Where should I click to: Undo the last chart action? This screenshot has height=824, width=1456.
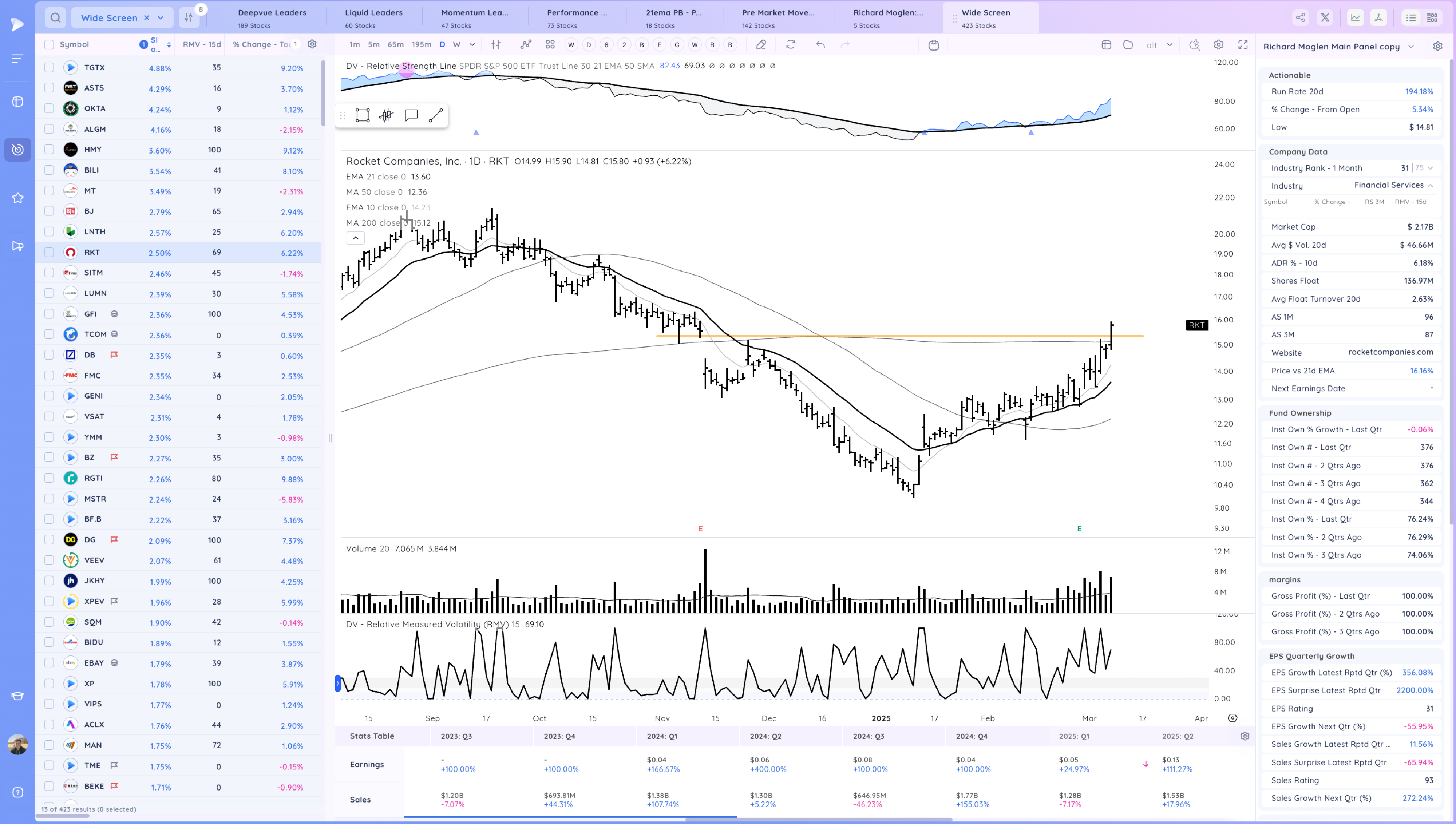tap(820, 45)
